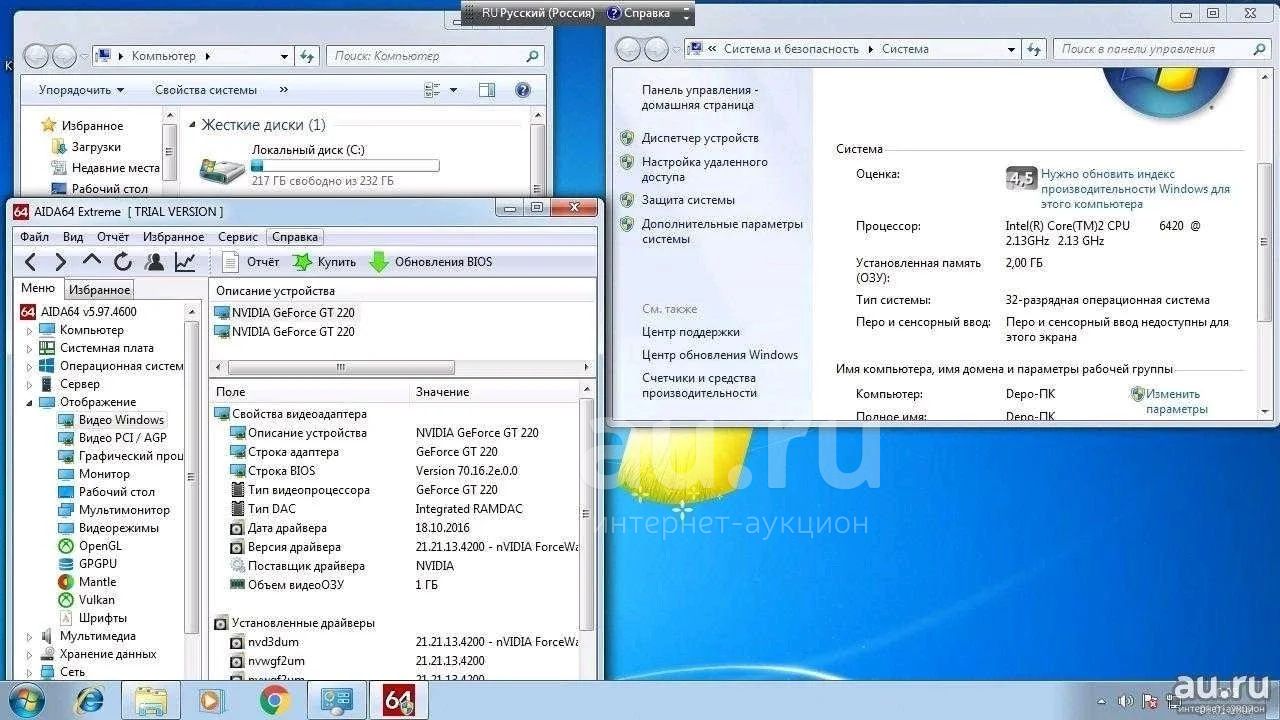Open the AIDA64 user icon tool
Image resolution: width=1280 pixels, height=720 pixels.
coord(154,262)
